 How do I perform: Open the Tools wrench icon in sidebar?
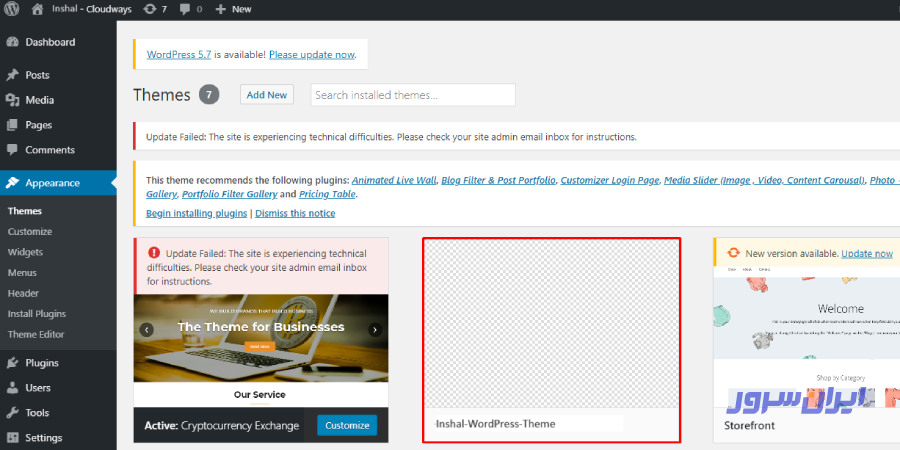[x=12, y=413]
